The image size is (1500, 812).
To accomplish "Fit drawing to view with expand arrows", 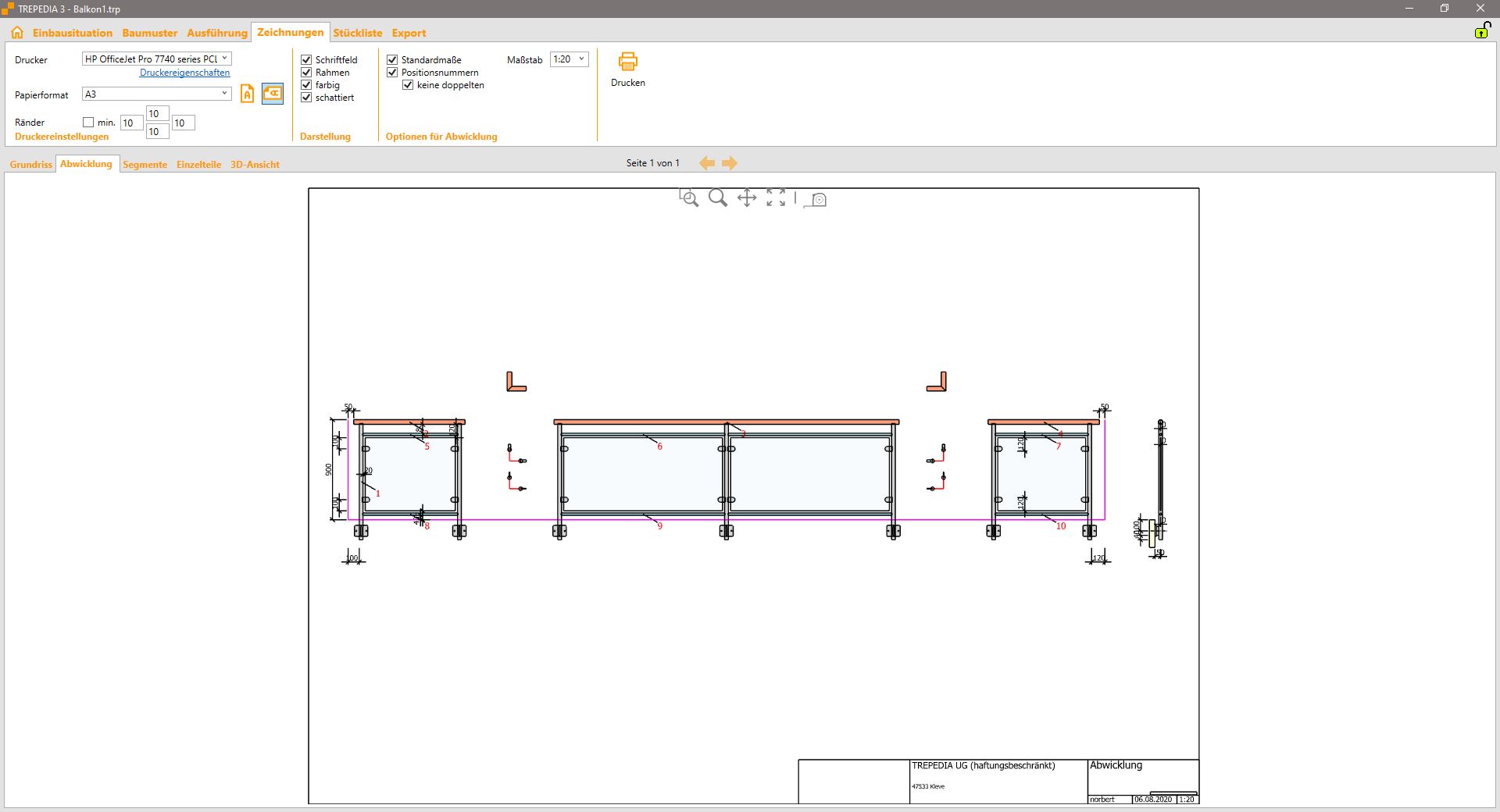I will (776, 198).
